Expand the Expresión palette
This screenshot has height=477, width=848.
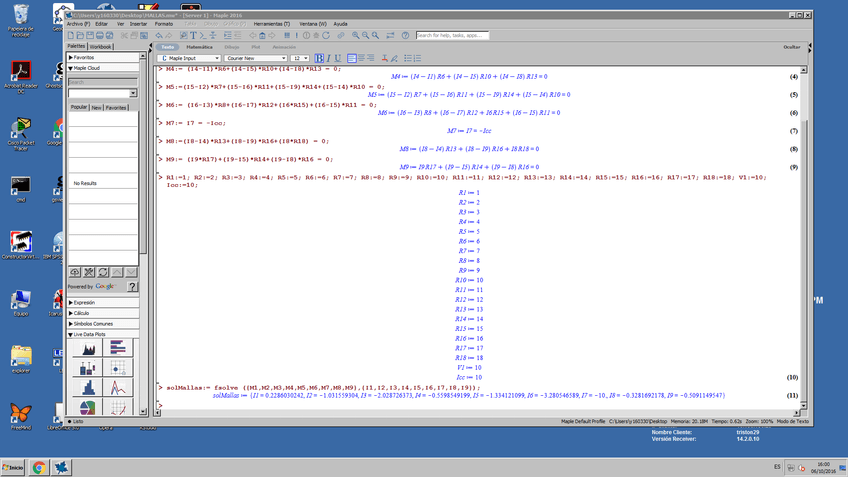84,302
